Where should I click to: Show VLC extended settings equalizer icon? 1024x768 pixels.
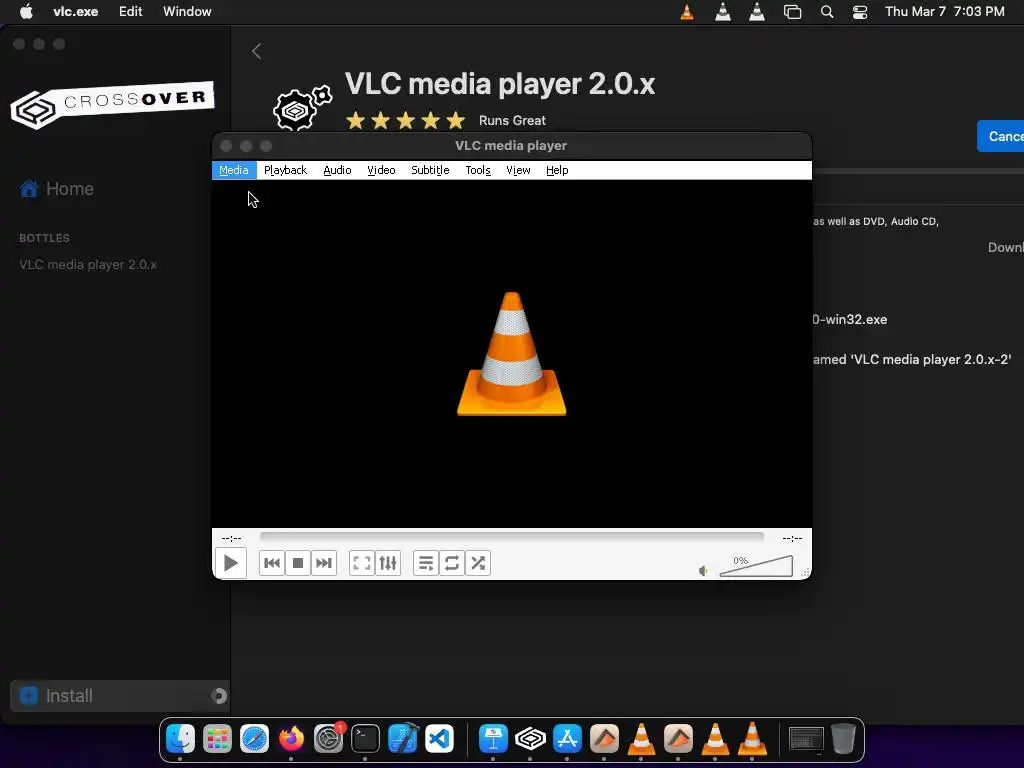pyautogui.click(x=388, y=563)
